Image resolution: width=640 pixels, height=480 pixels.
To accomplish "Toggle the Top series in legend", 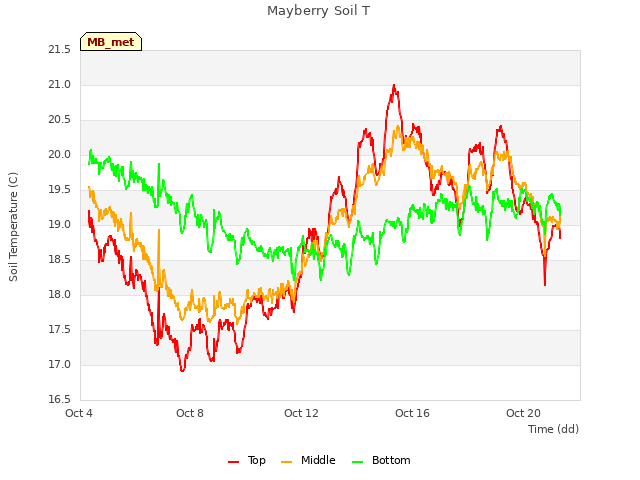I will pos(247,460).
